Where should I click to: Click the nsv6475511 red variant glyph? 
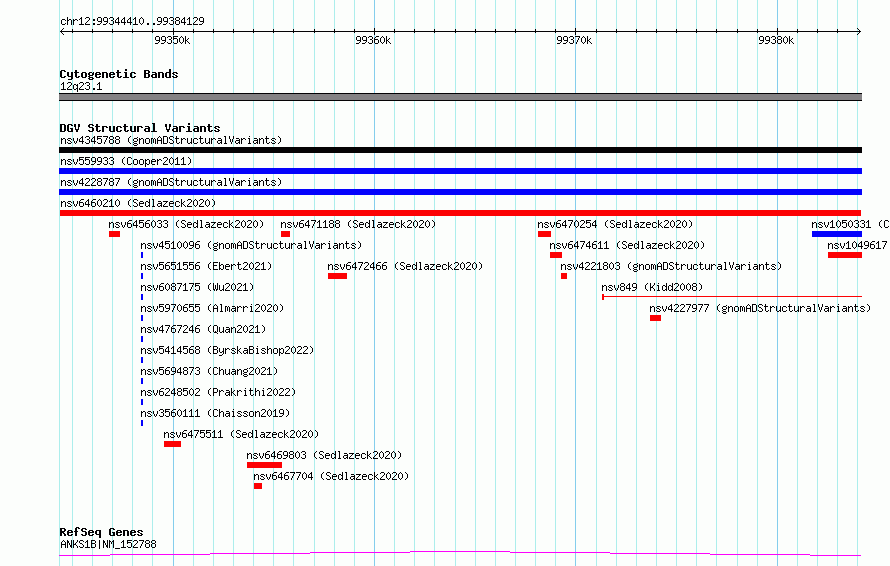tap(173, 444)
